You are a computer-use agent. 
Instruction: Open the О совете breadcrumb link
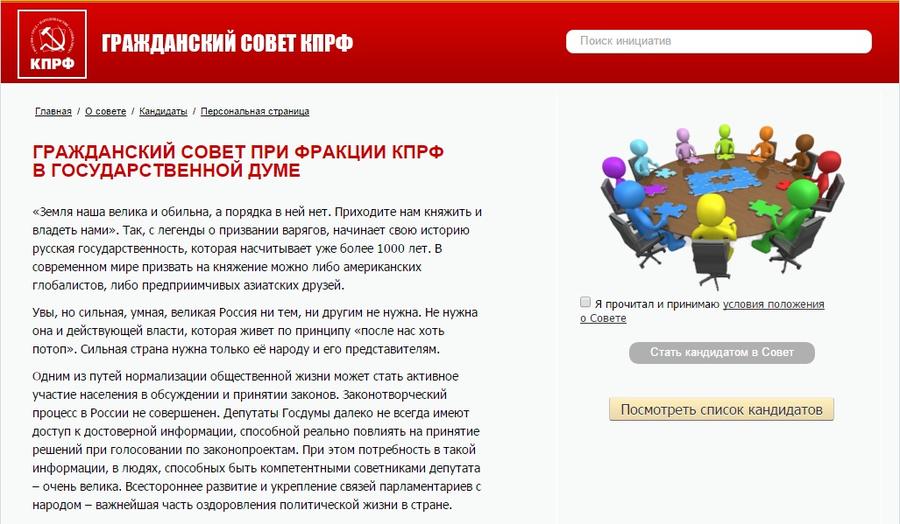(105, 111)
